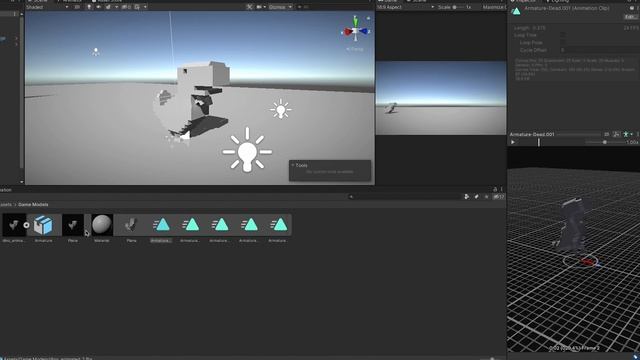This screenshot has width=640, height=360.
Task: Select the fifth Armature animation clip
Action: (278, 224)
